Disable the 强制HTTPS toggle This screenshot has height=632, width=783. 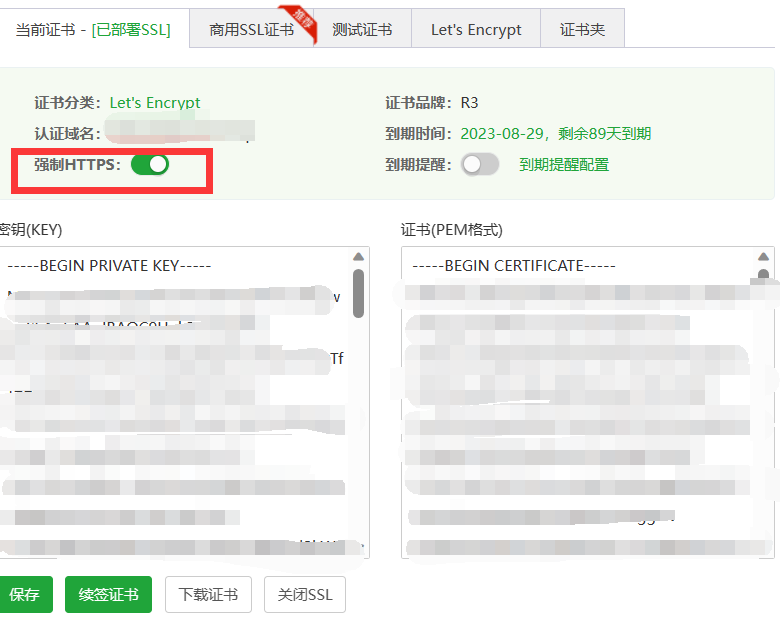[150, 164]
